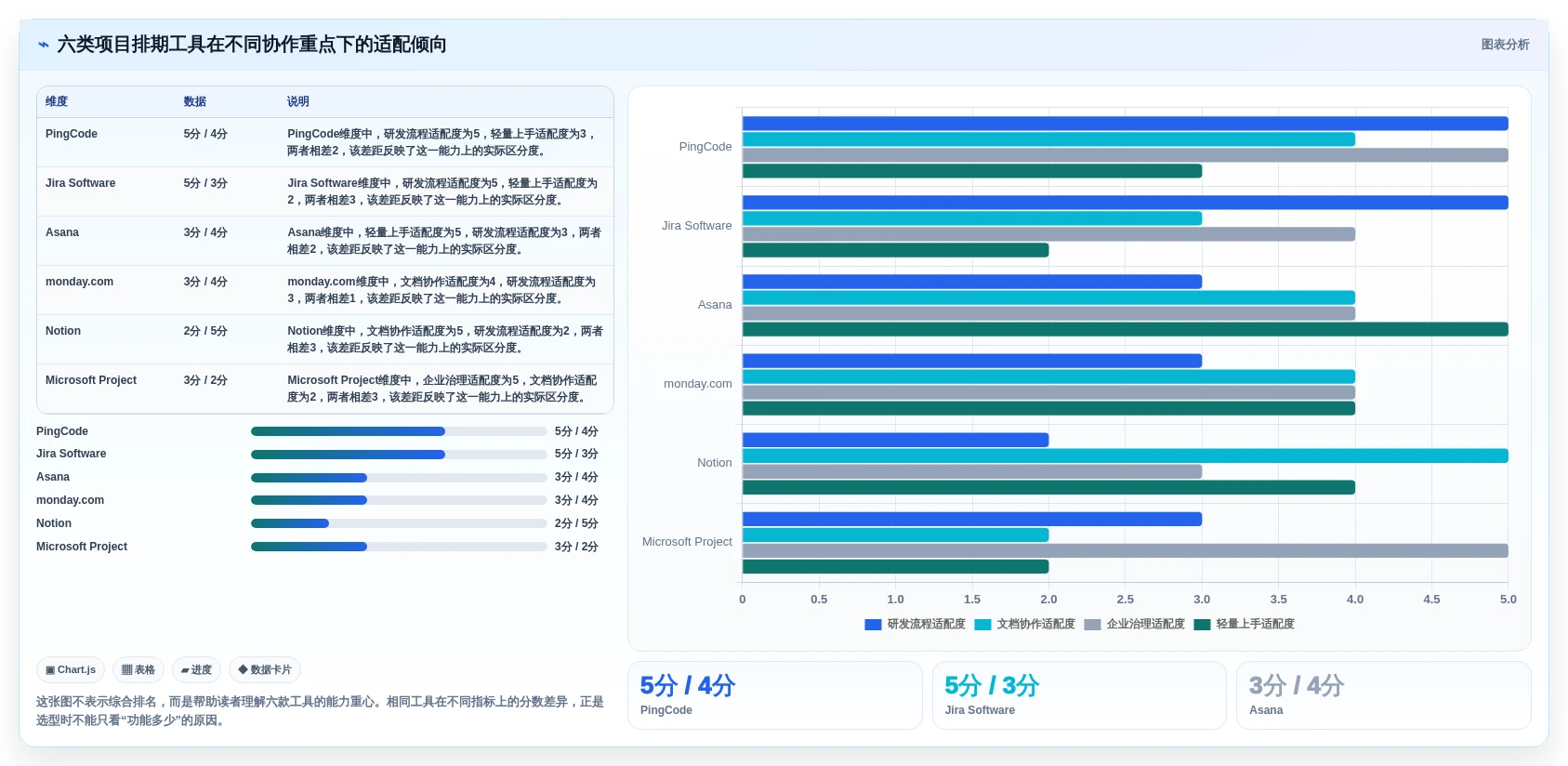Click the chart icon beside the page title
This screenshot has height=766, width=1568.
[x=44, y=45]
